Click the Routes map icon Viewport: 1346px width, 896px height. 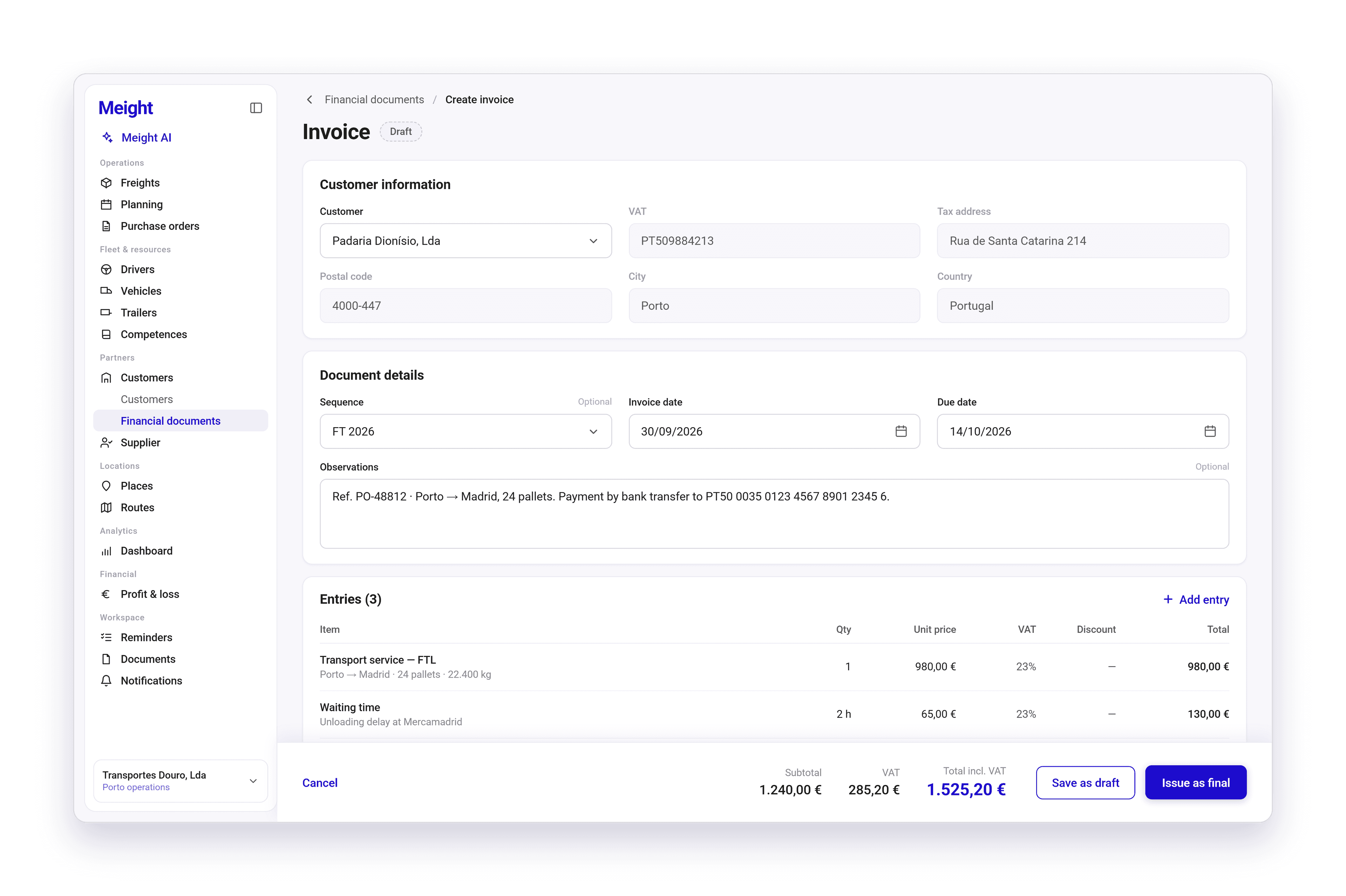click(x=106, y=507)
